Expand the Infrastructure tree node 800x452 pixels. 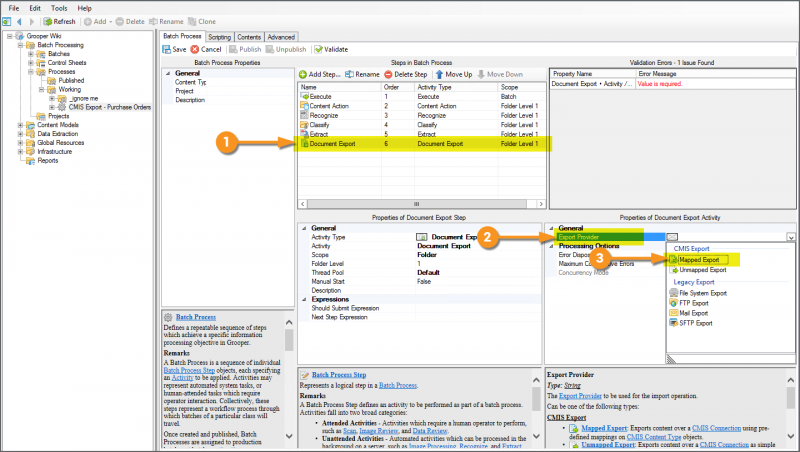(20, 152)
